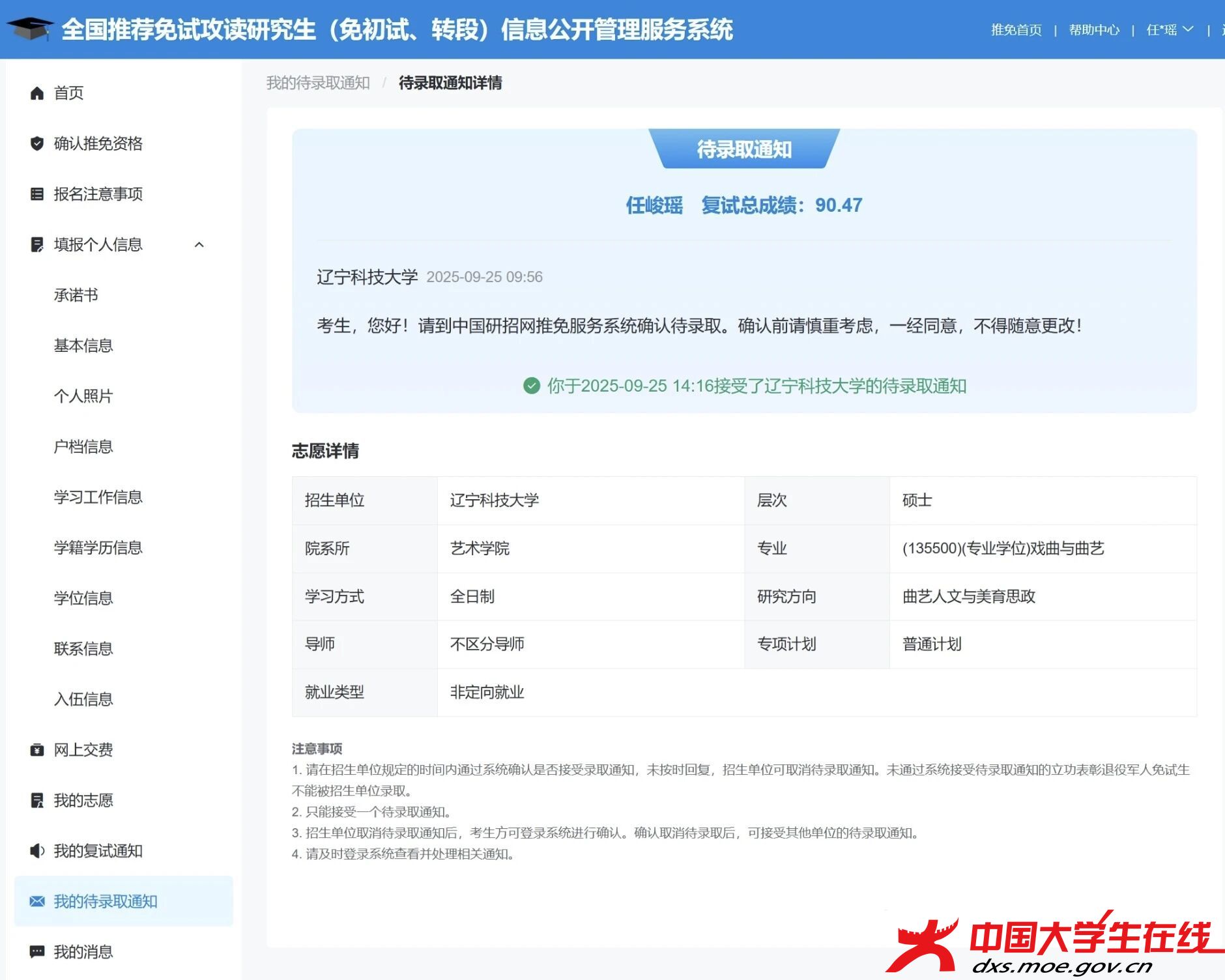Open 我的消息 in the sidebar
Screen dimensions: 1225x980
click(83, 952)
